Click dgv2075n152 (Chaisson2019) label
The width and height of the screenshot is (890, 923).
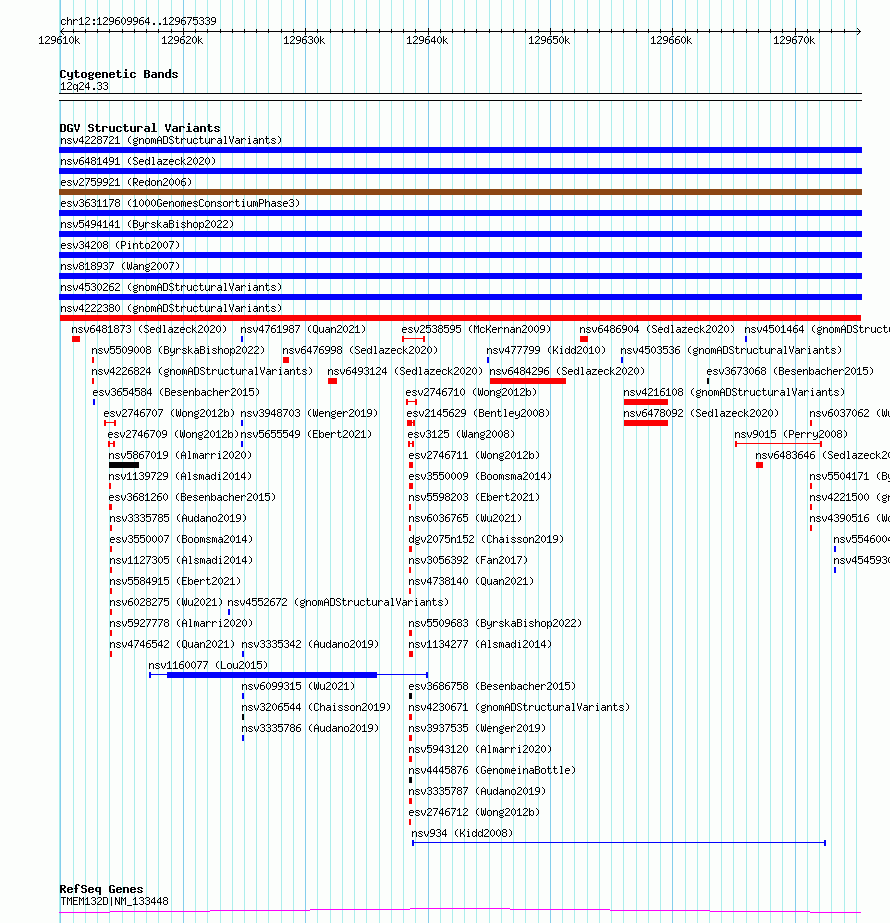coord(486,539)
